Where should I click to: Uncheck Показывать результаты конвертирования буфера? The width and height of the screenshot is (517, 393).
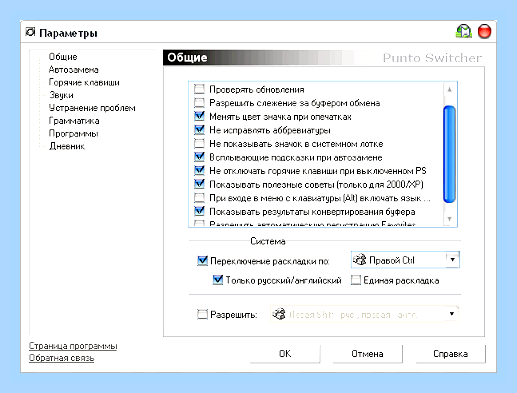click(199, 211)
